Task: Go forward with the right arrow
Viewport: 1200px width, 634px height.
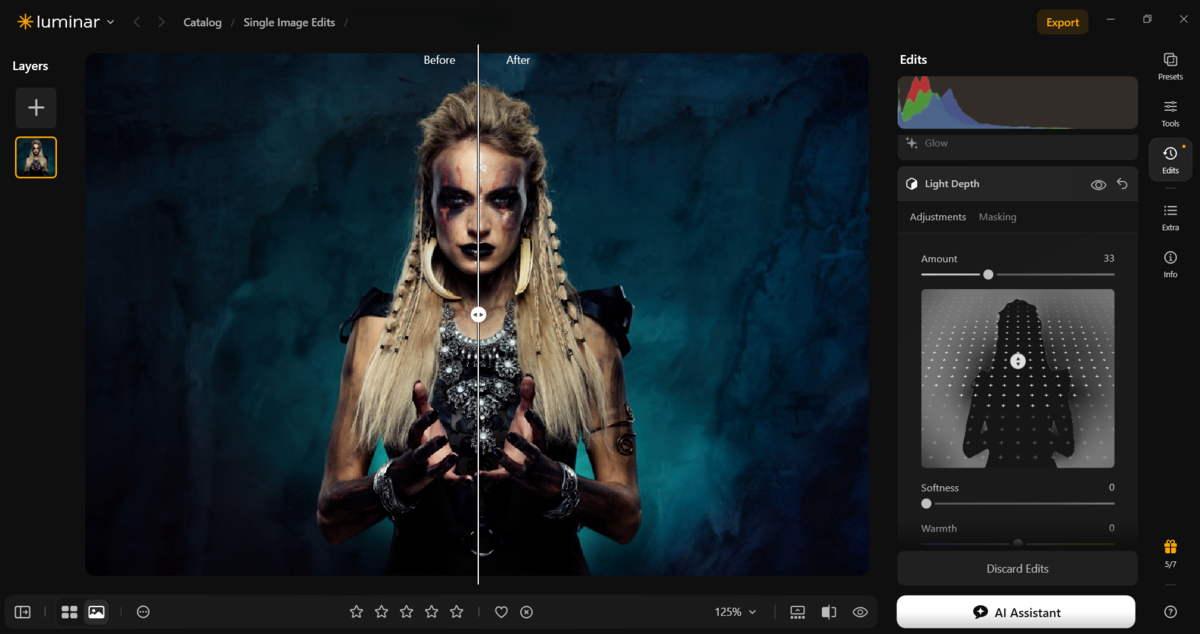Action: point(161,22)
